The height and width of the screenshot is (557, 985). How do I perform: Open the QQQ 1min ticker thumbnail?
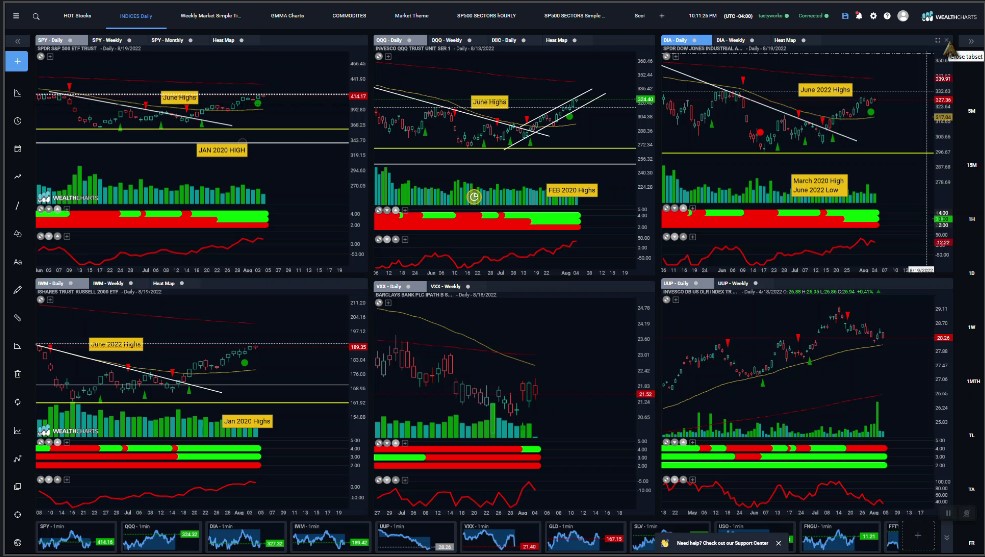point(161,538)
